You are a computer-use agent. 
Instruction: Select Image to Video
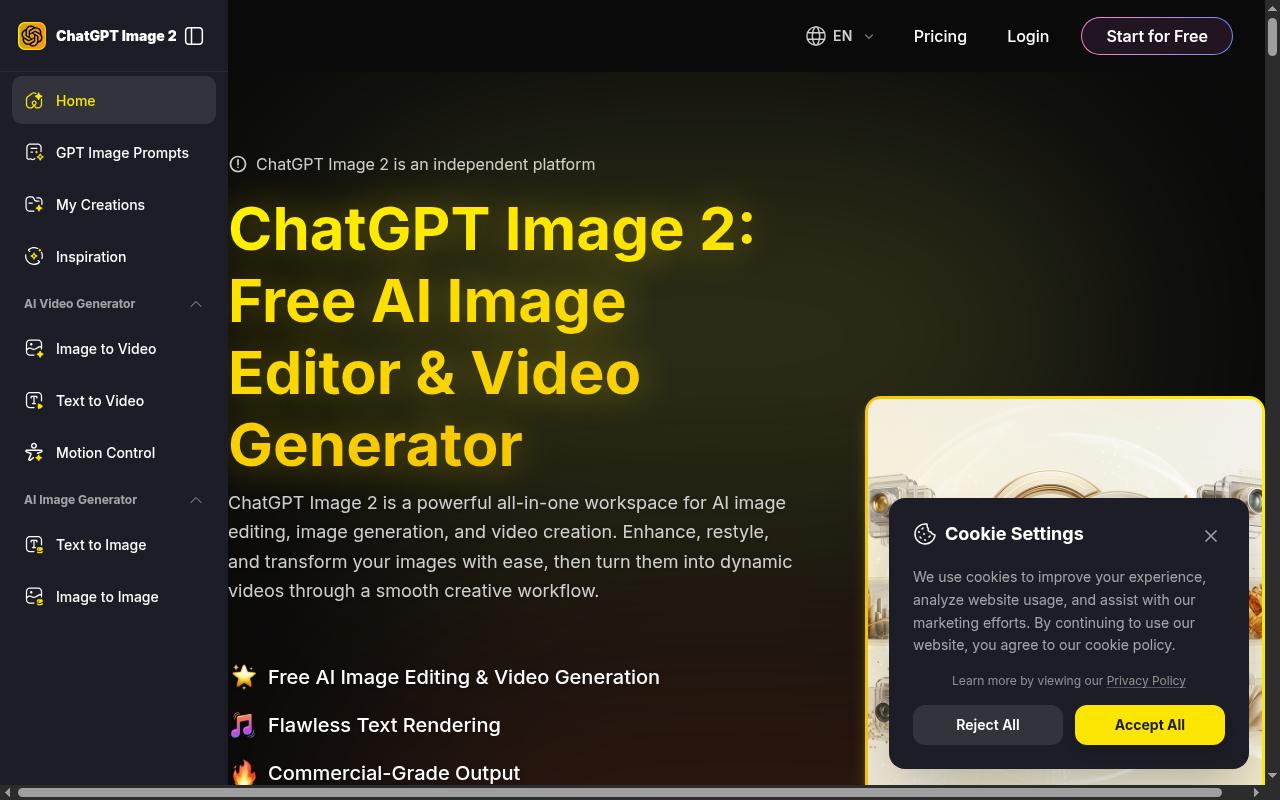[x=114, y=349]
